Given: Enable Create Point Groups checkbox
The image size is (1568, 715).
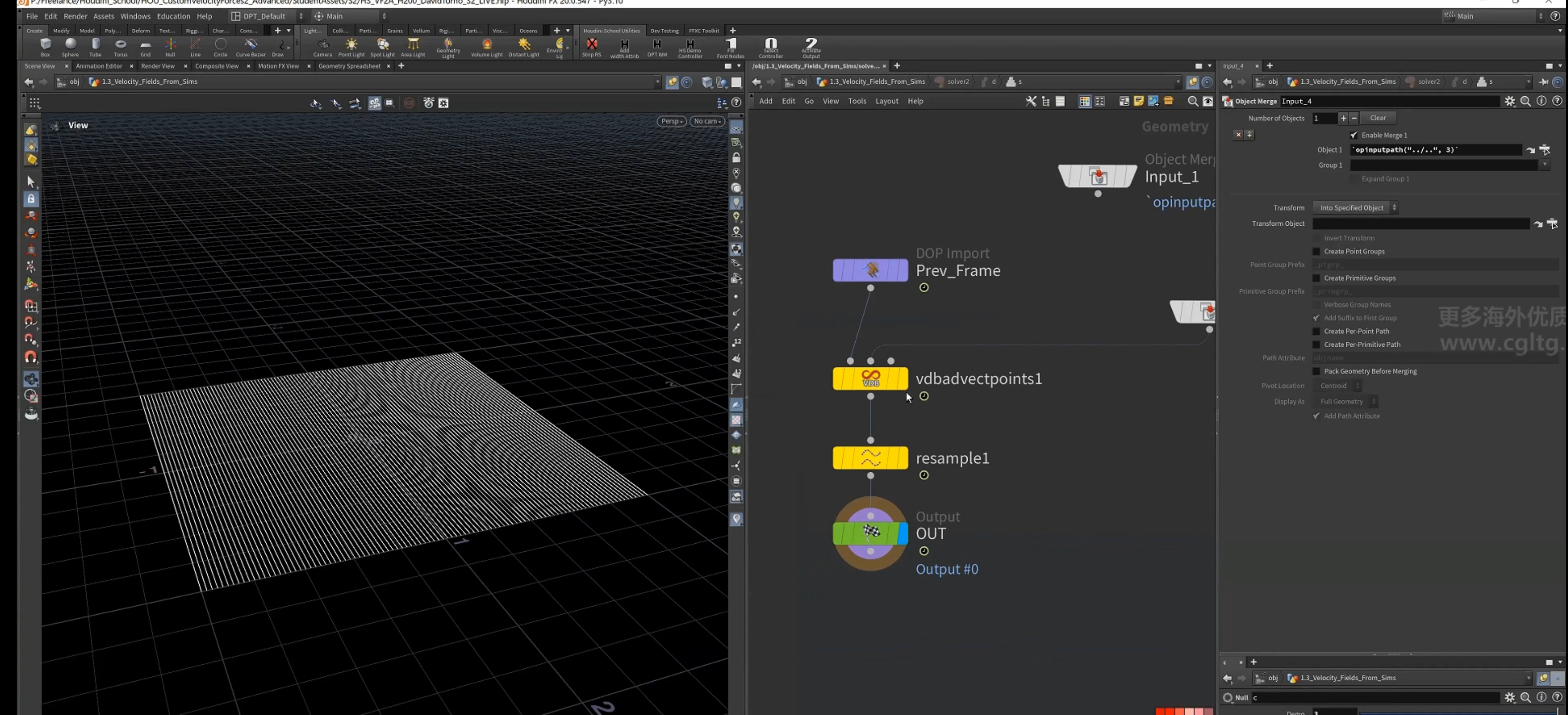Looking at the screenshot, I should [x=1316, y=251].
